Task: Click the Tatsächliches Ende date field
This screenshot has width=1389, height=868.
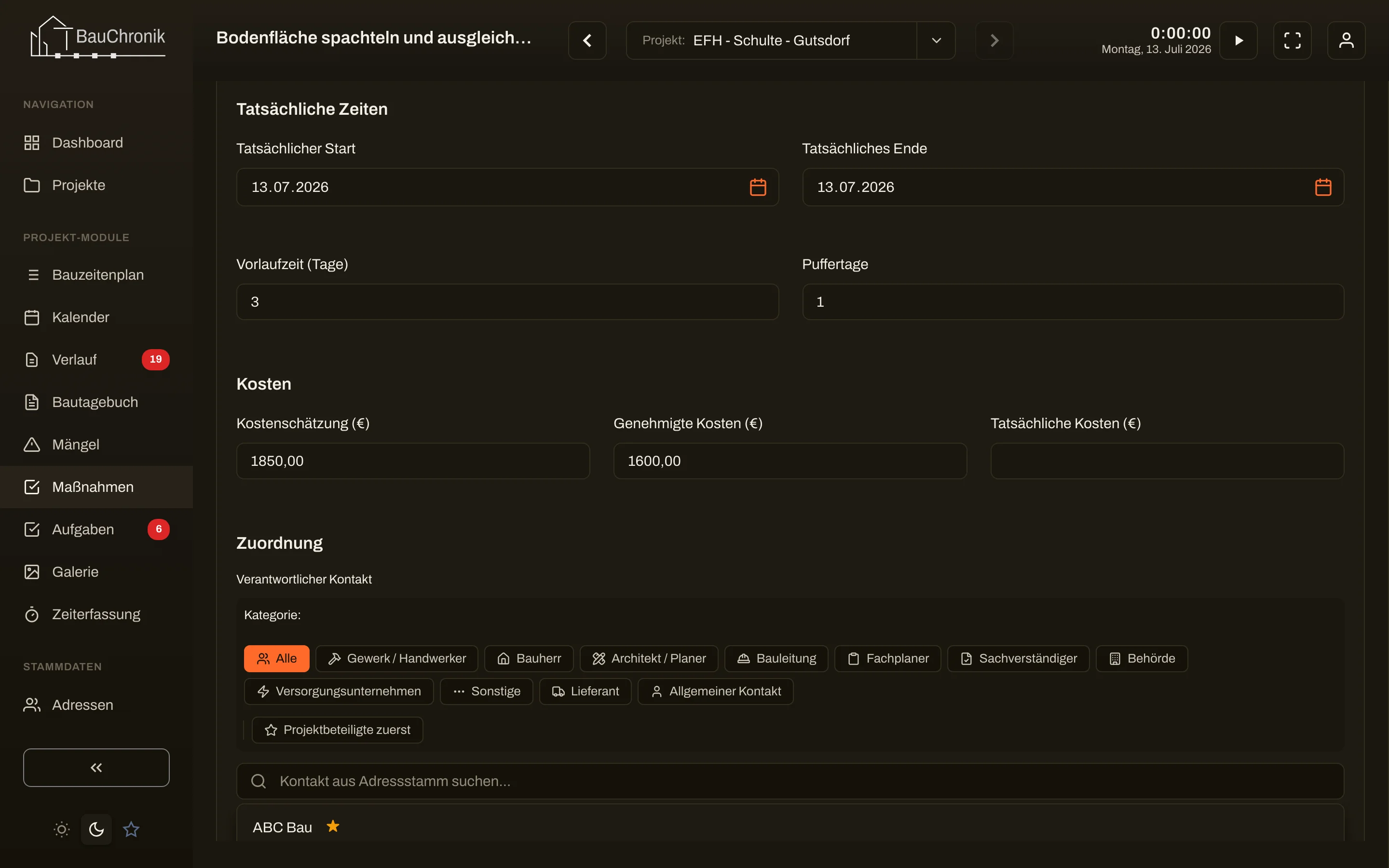Action: coord(1073,187)
